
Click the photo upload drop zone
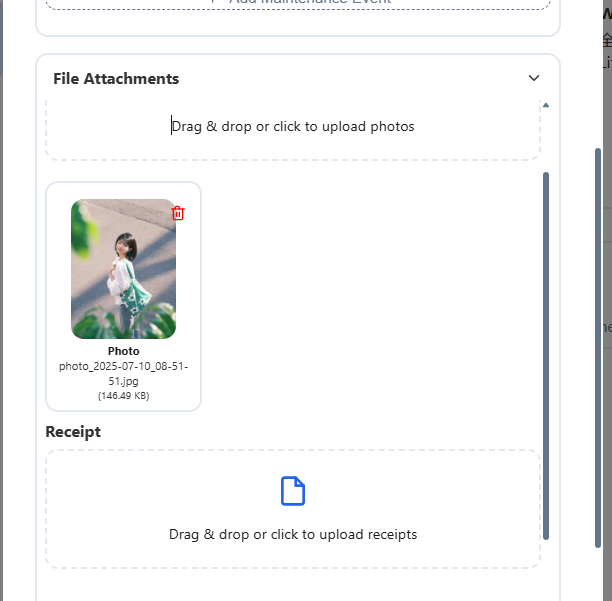(x=293, y=129)
